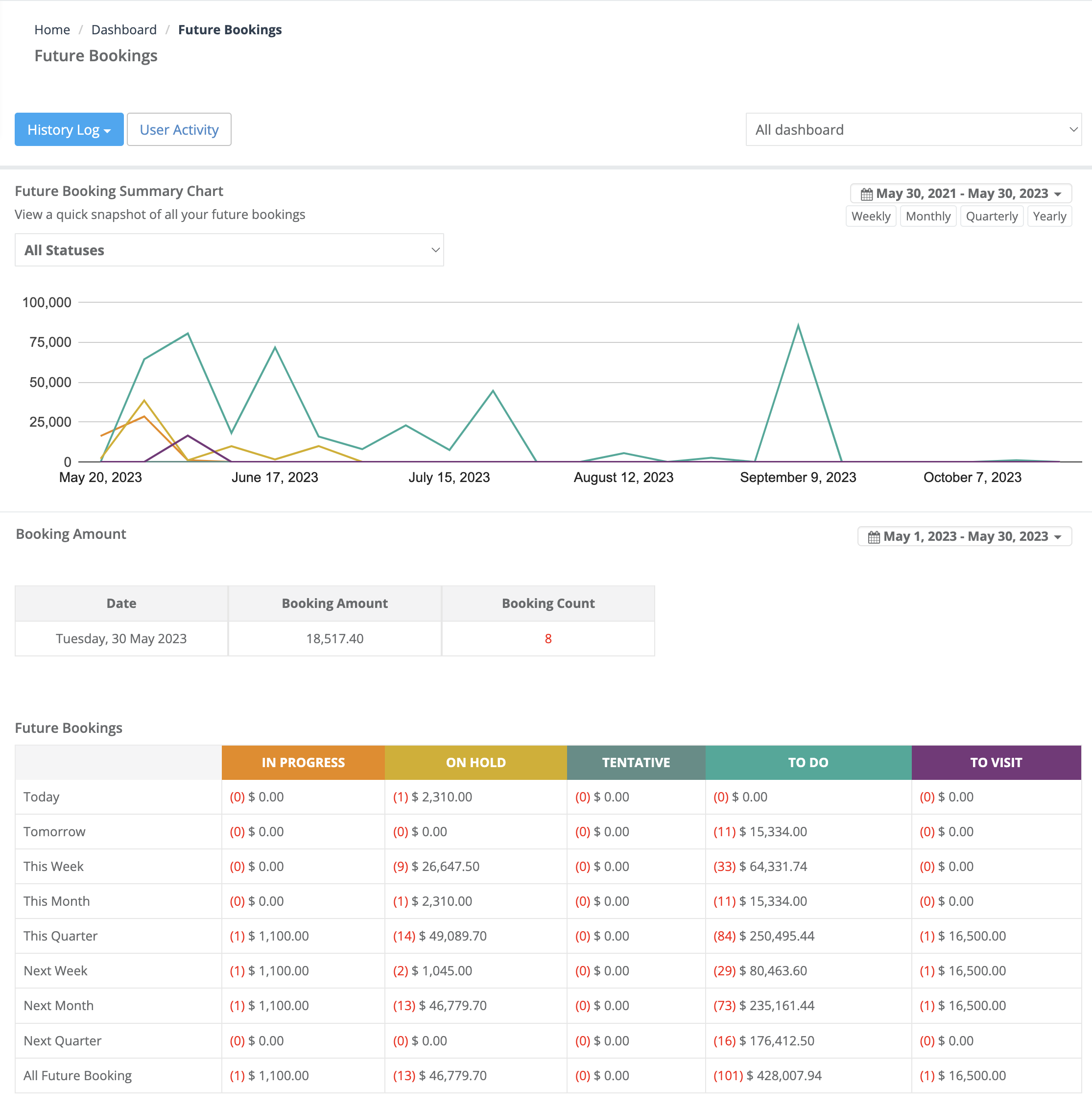Click the TO VISIT column header
Image resolution: width=1092 pixels, height=1112 pixels.
tap(996, 763)
